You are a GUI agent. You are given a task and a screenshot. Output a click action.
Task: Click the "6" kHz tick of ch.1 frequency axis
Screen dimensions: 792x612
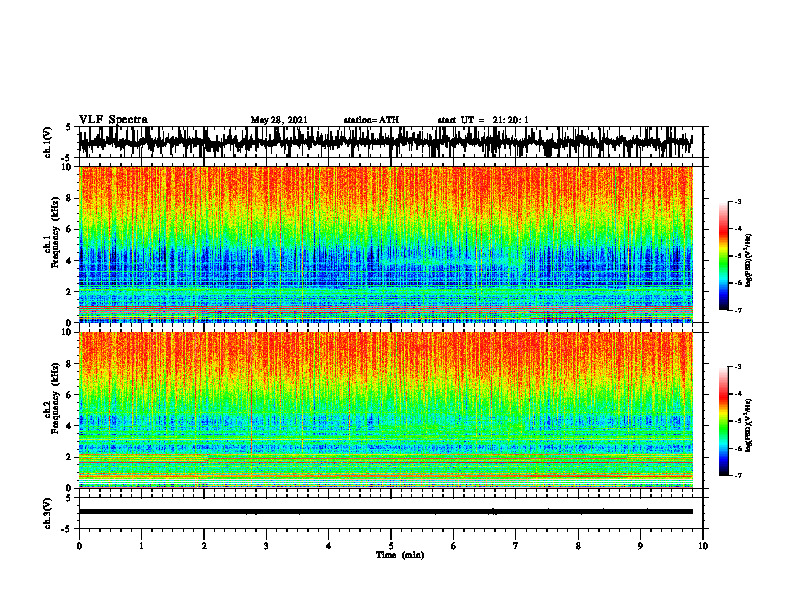coord(70,229)
